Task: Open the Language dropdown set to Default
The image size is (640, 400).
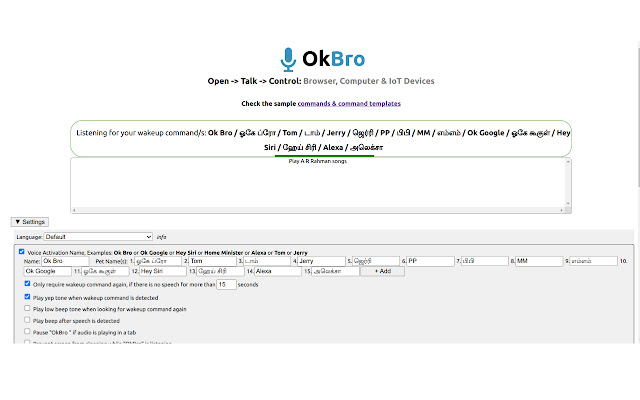Action: pyautogui.click(x=98, y=237)
